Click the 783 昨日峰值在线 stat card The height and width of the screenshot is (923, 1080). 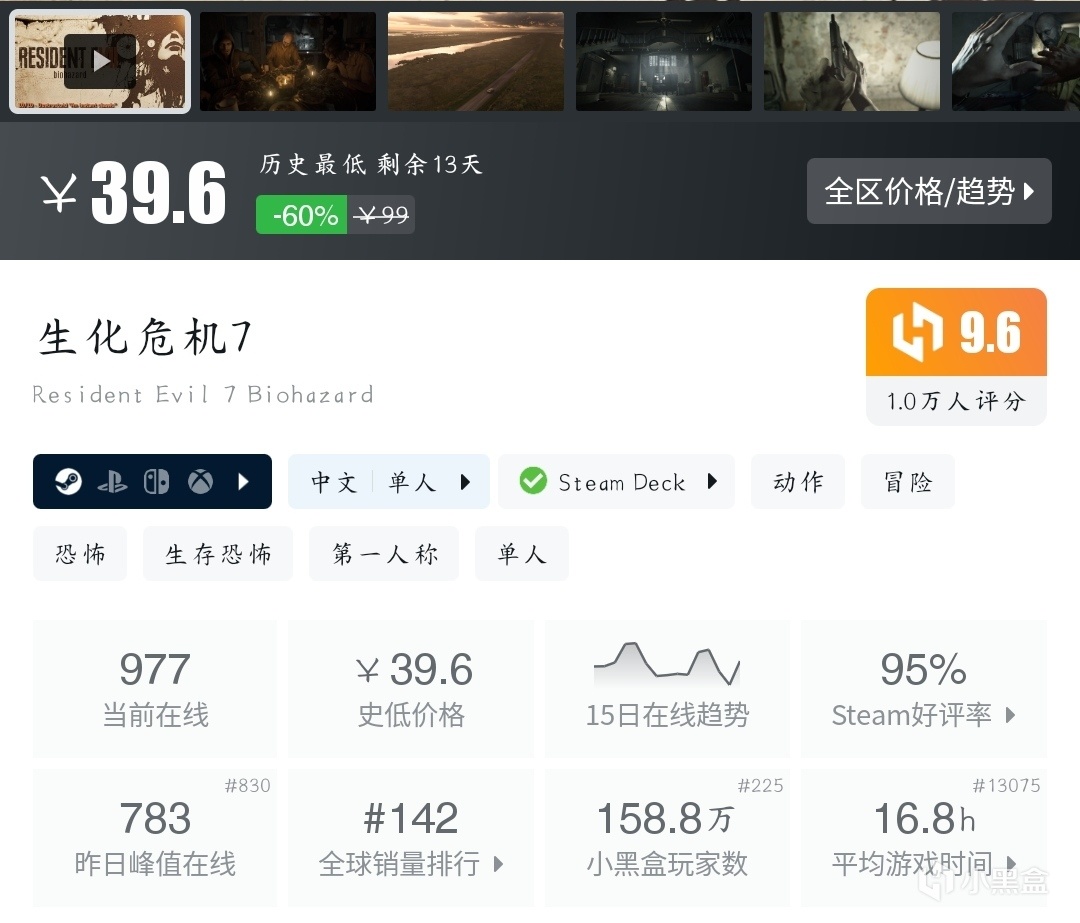tap(155, 838)
